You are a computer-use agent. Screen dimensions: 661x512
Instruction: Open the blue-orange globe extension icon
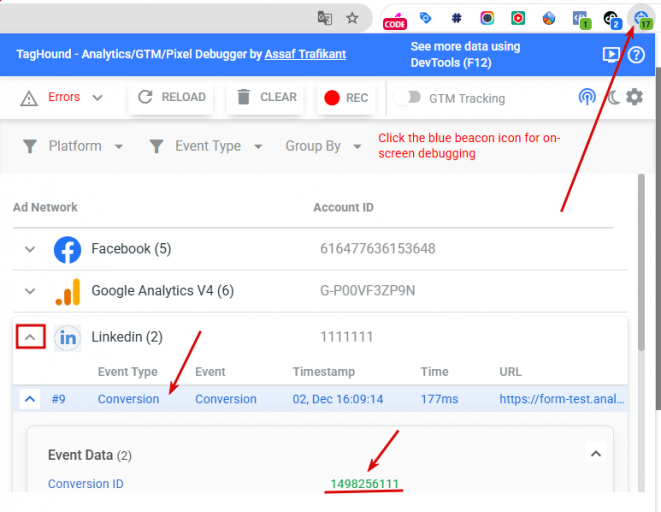click(x=548, y=18)
